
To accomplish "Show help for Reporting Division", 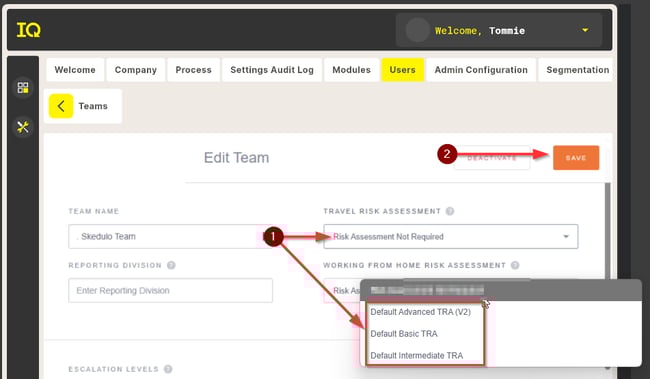I will pos(171,265).
